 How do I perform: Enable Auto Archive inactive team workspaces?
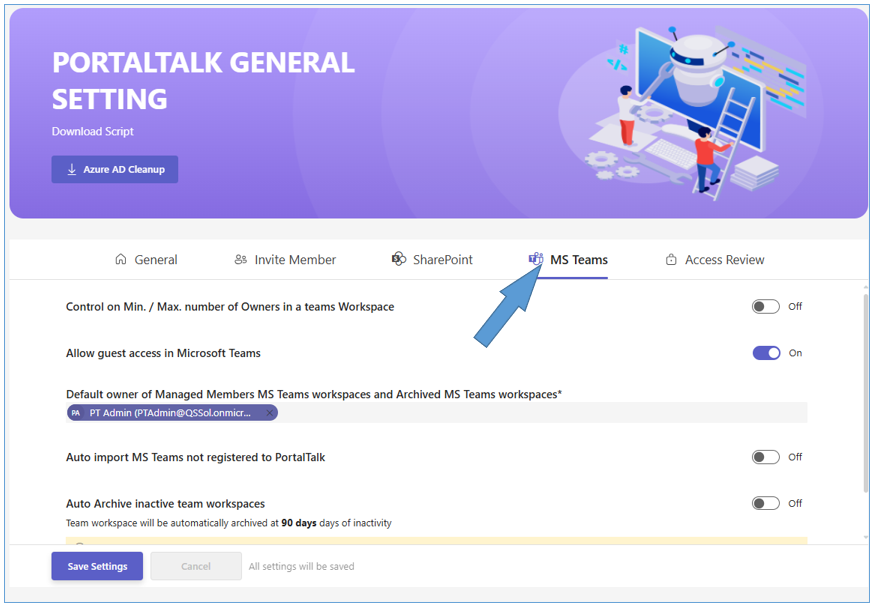tap(765, 504)
